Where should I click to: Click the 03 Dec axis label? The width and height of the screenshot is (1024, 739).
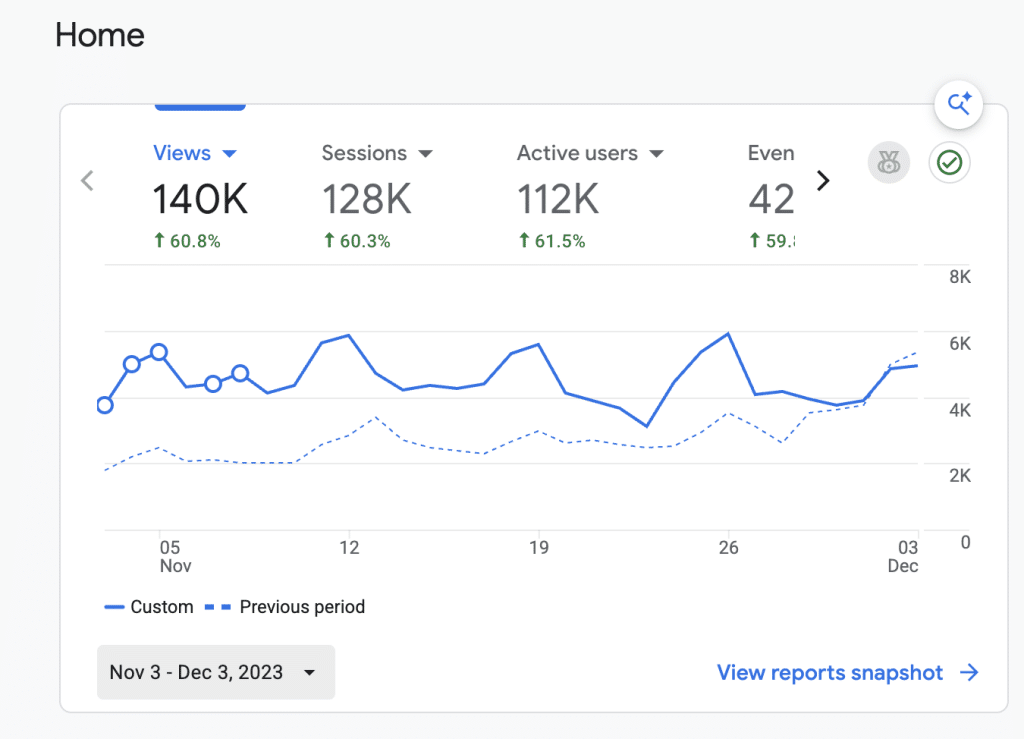903,556
